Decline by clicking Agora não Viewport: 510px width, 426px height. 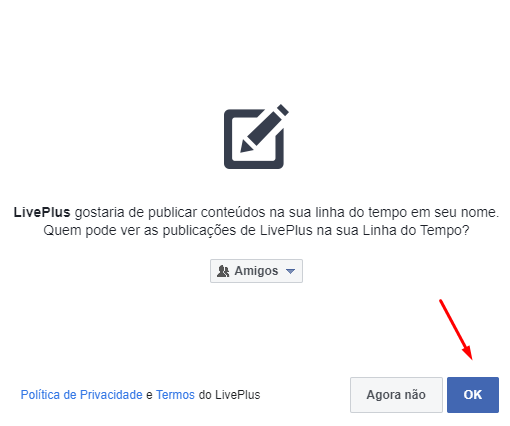396,395
